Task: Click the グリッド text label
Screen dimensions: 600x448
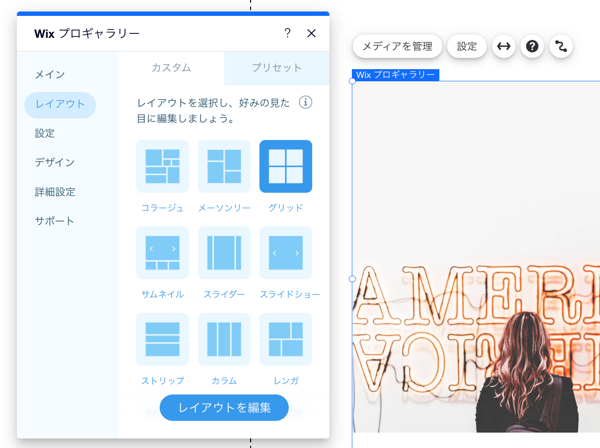Action: (x=285, y=208)
